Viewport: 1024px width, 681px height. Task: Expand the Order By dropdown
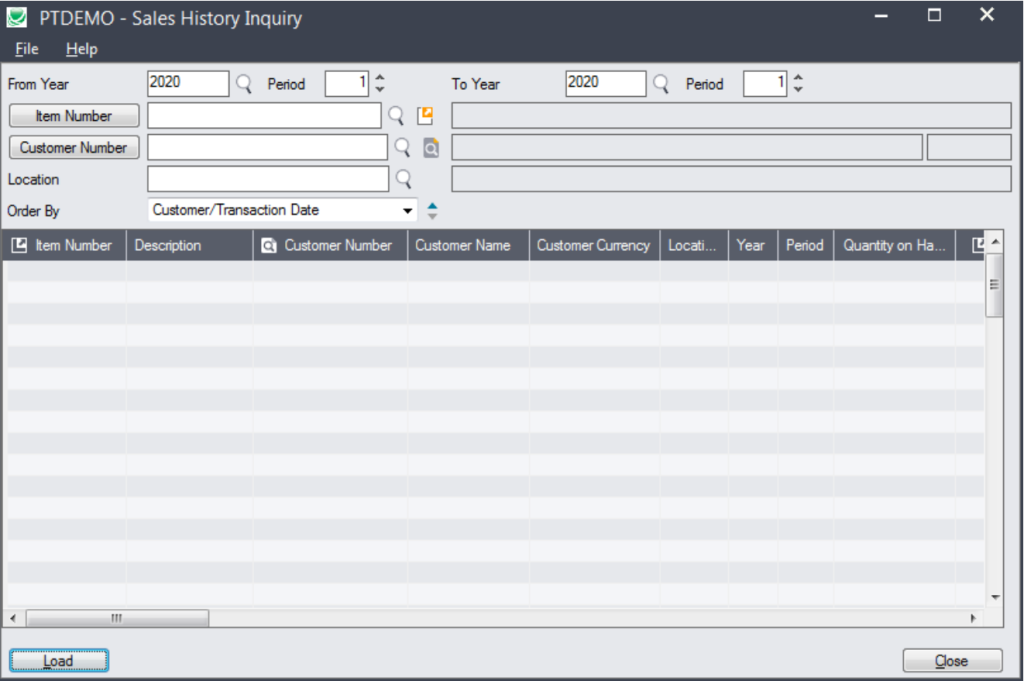408,210
